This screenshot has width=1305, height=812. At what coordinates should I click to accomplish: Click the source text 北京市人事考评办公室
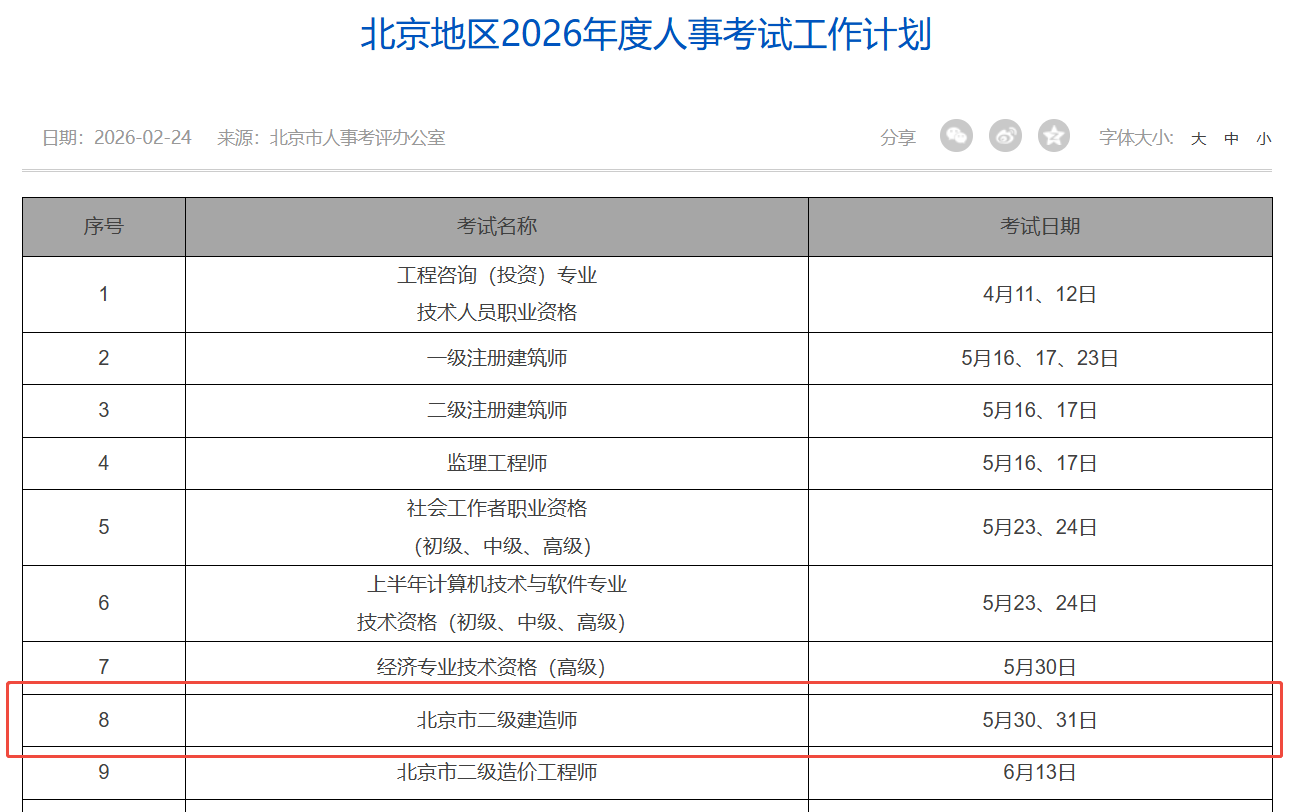point(357,138)
